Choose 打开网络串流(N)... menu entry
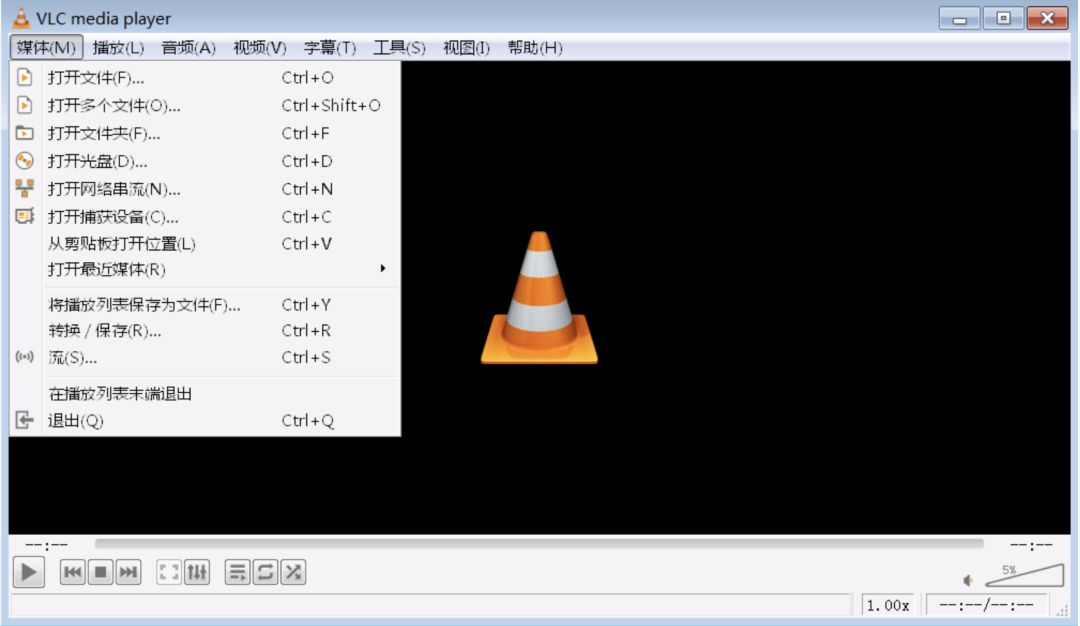The image size is (1080, 626). [x=205, y=189]
